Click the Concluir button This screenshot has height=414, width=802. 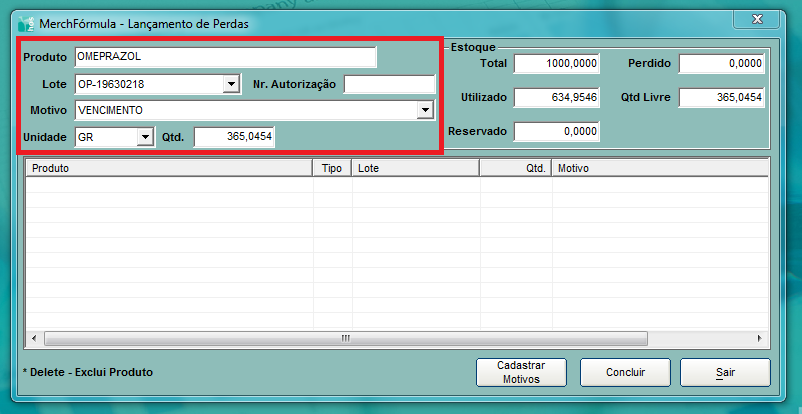coord(625,372)
